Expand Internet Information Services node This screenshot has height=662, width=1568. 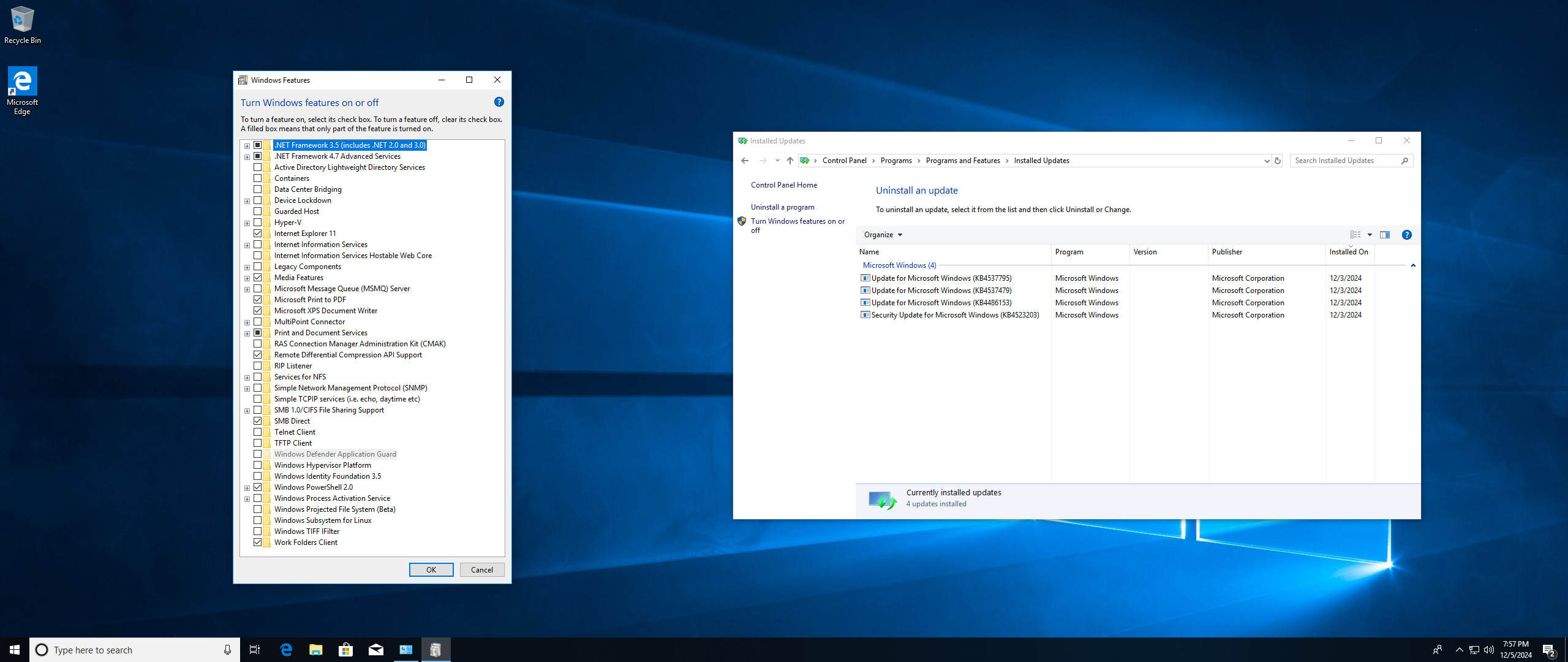point(247,245)
